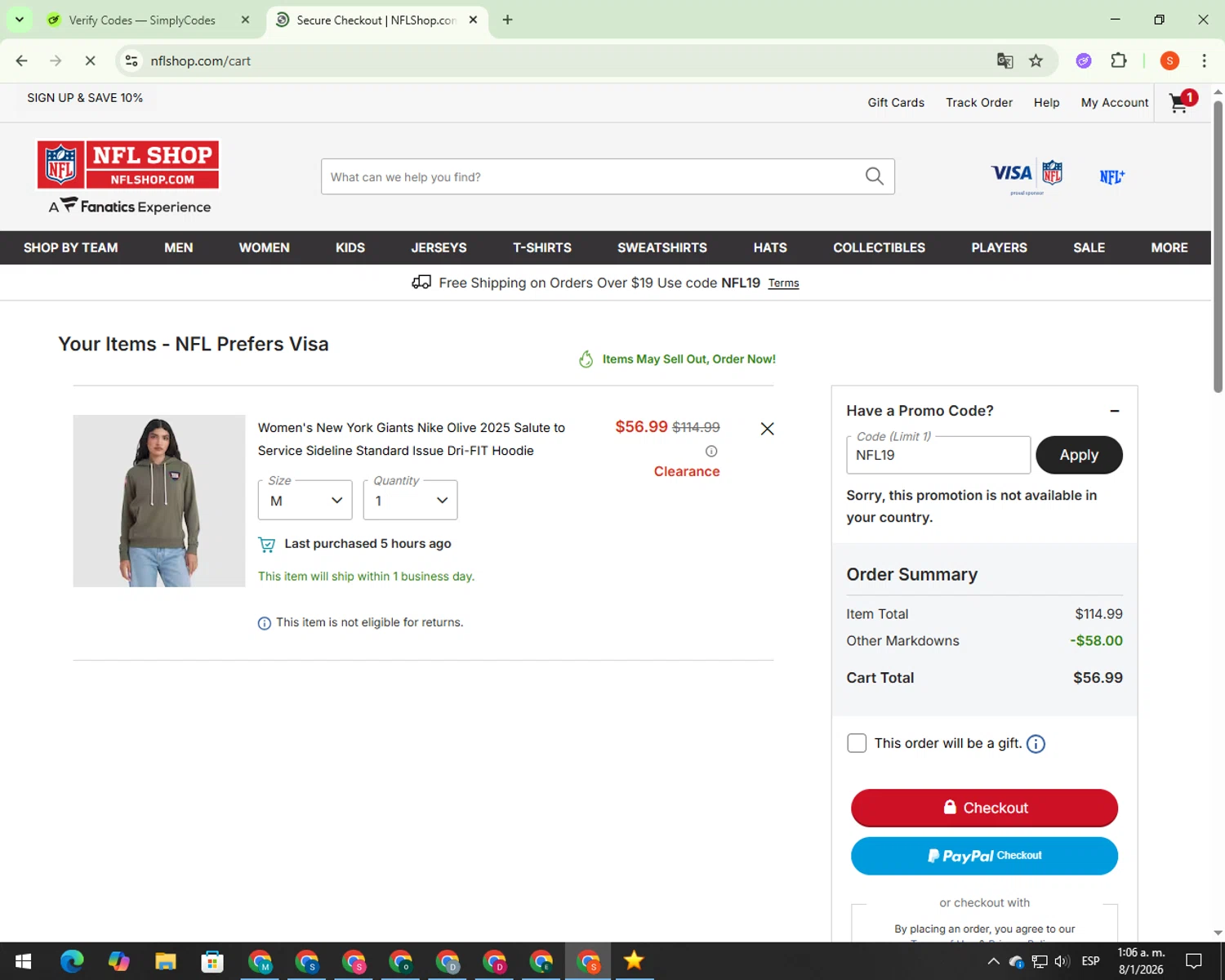
Task: Open the notifications icon in the system tray
Action: tap(1194, 961)
